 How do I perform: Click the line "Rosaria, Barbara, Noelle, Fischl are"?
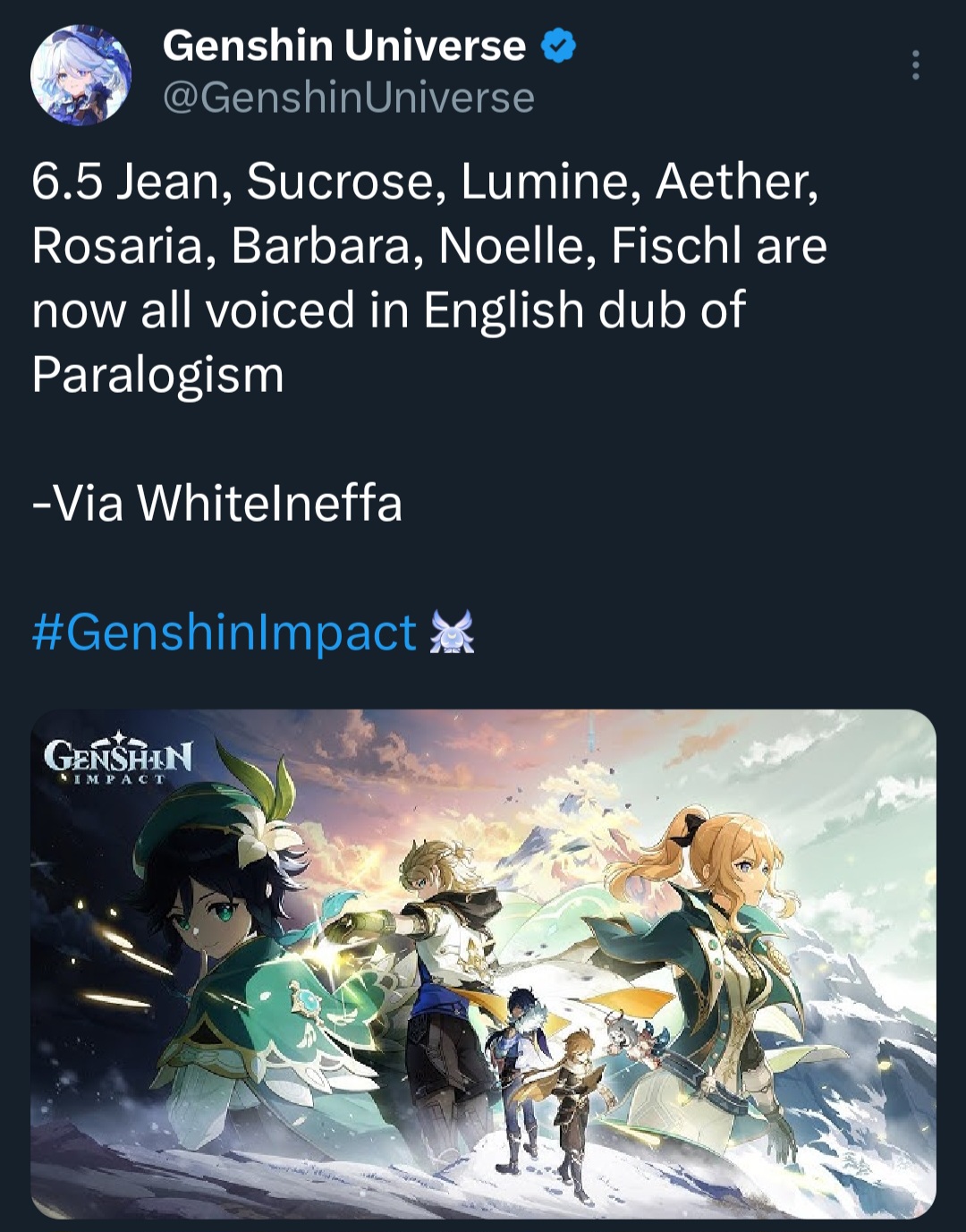click(429, 245)
